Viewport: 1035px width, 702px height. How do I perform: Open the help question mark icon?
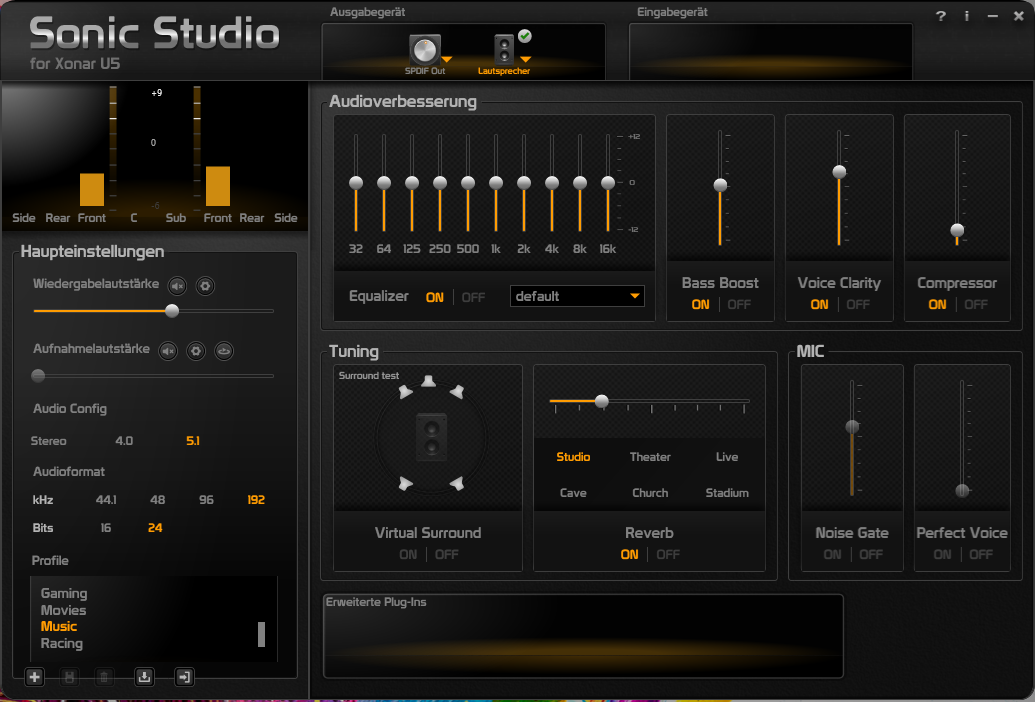tap(941, 16)
